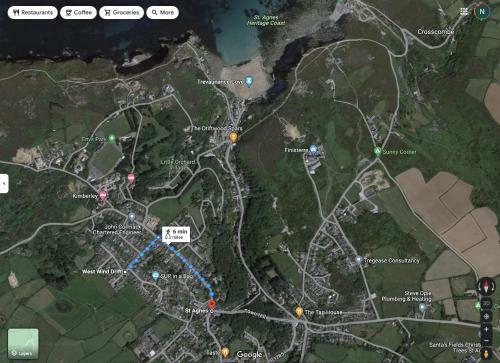The width and height of the screenshot is (500, 363).
Task: Show my location on the map
Action: 486,316
